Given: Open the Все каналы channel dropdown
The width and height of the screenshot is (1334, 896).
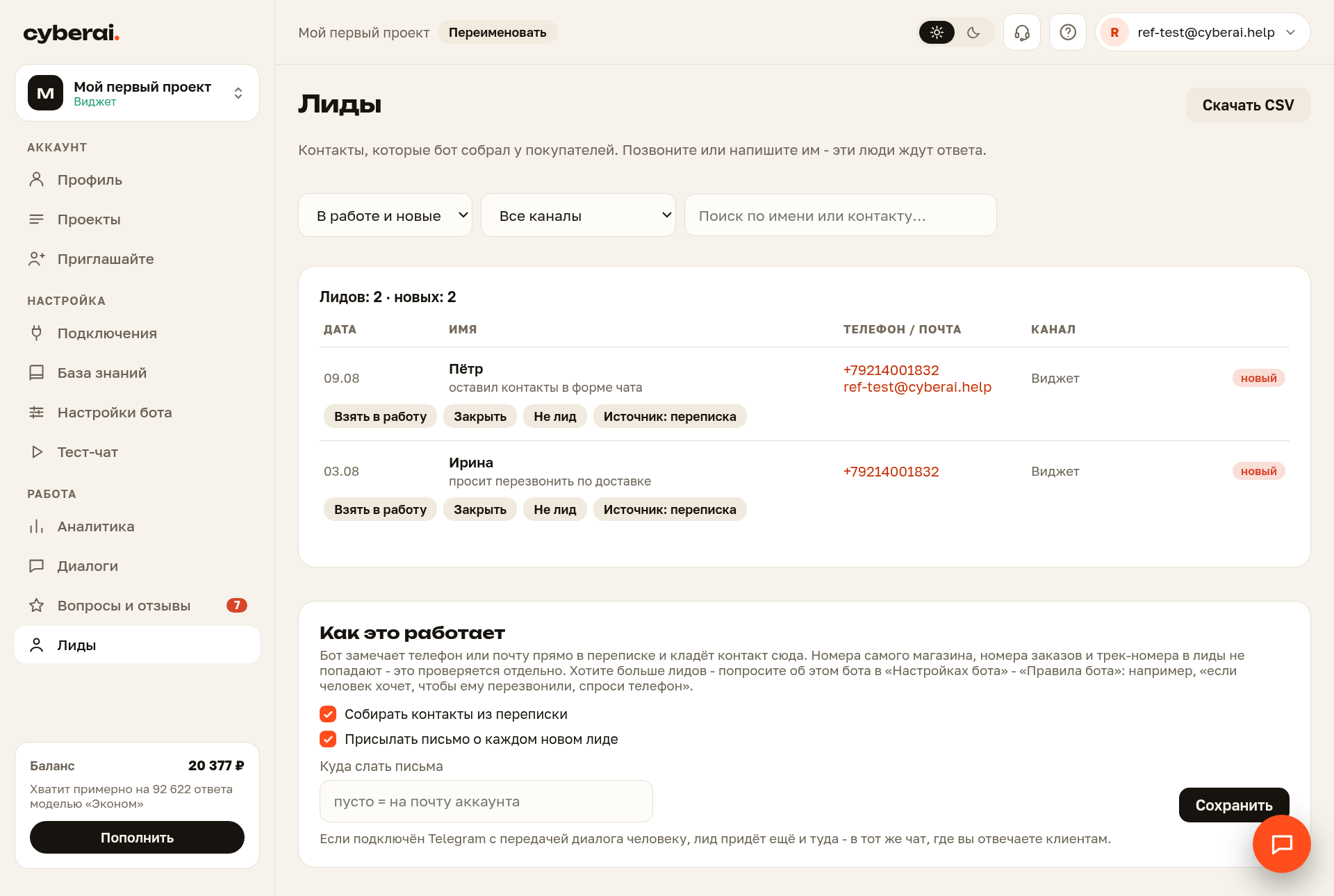Looking at the screenshot, I should pyautogui.click(x=578, y=215).
